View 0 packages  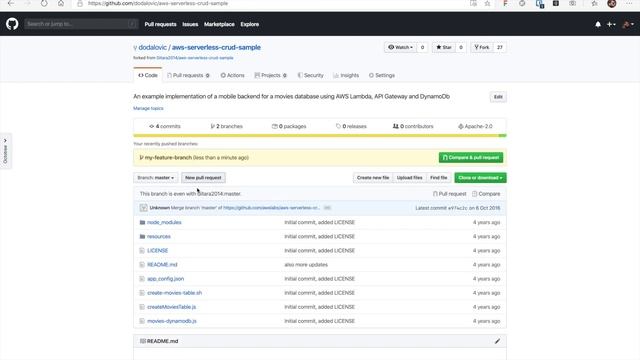coord(289,127)
